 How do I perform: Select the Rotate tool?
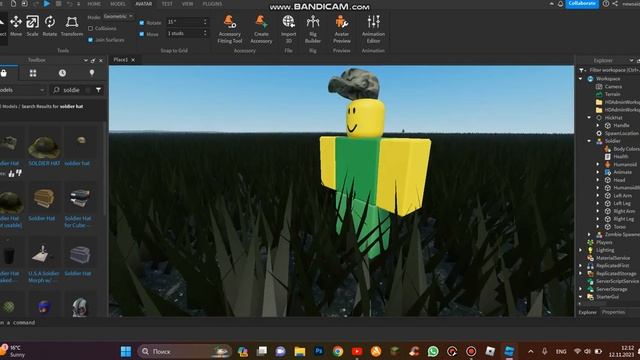tap(50, 26)
